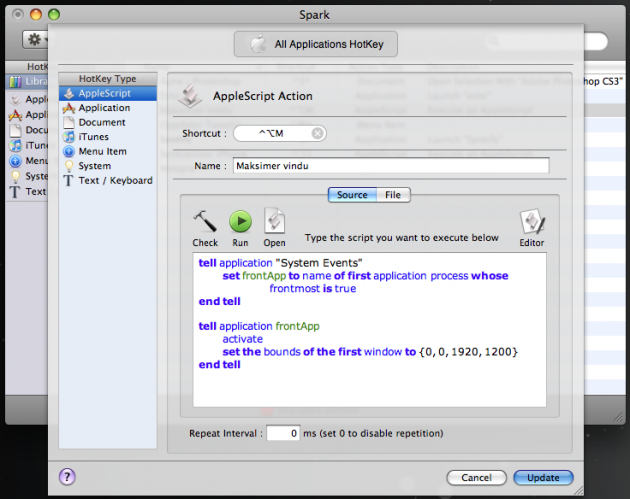Select System hotkey type

(x=108, y=166)
